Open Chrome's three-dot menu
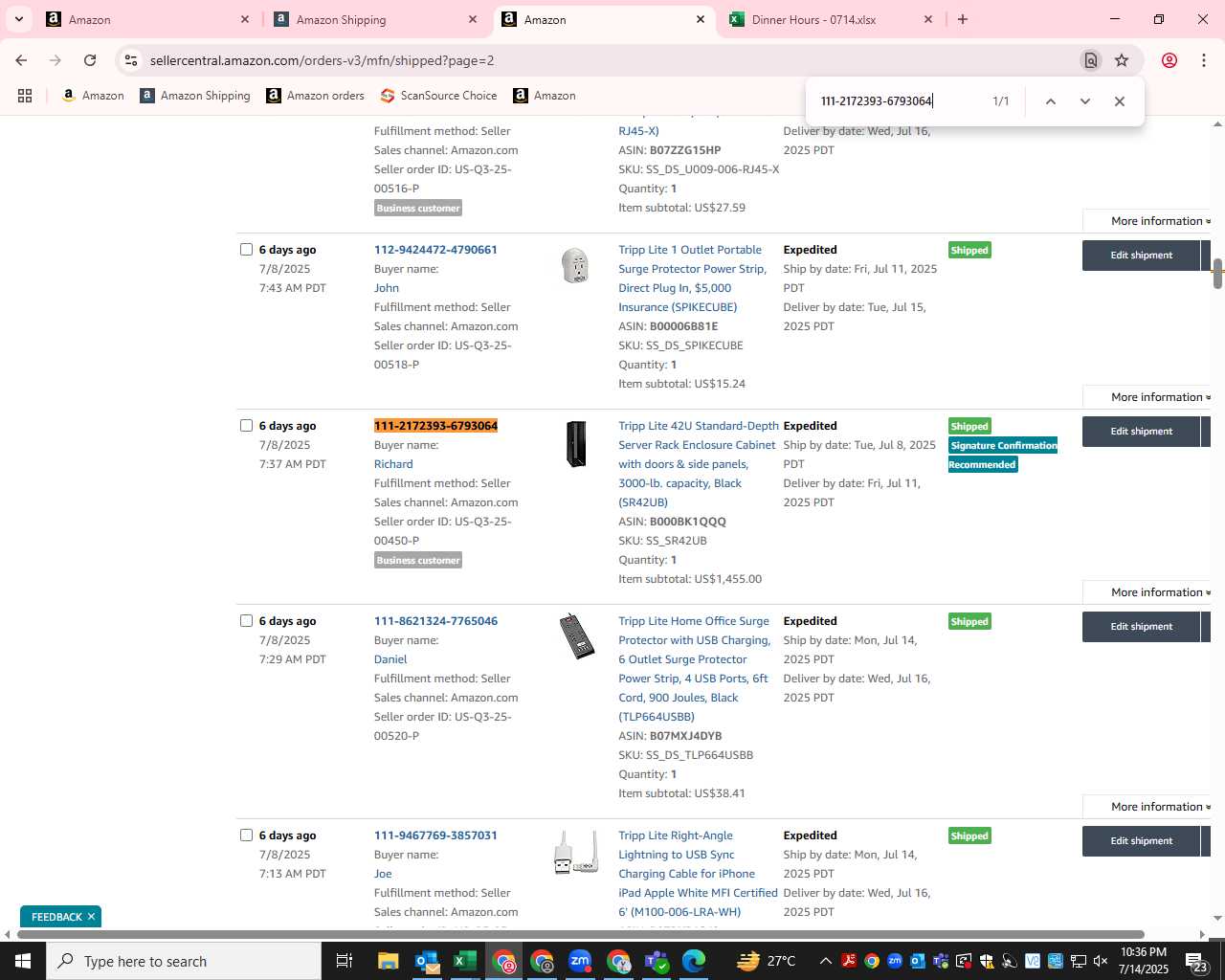This screenshot has height=980, width=1225. [x=1203, y=60]
